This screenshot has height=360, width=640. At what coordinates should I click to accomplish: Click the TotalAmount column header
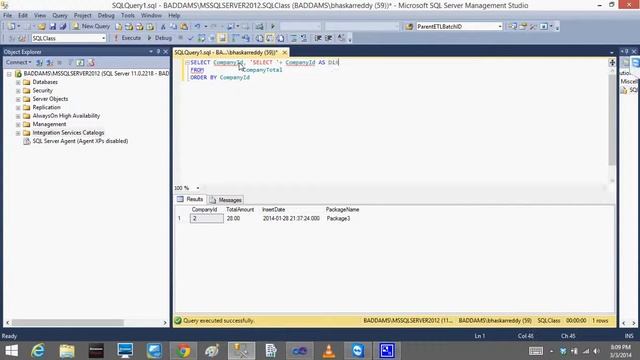[240, 209]
